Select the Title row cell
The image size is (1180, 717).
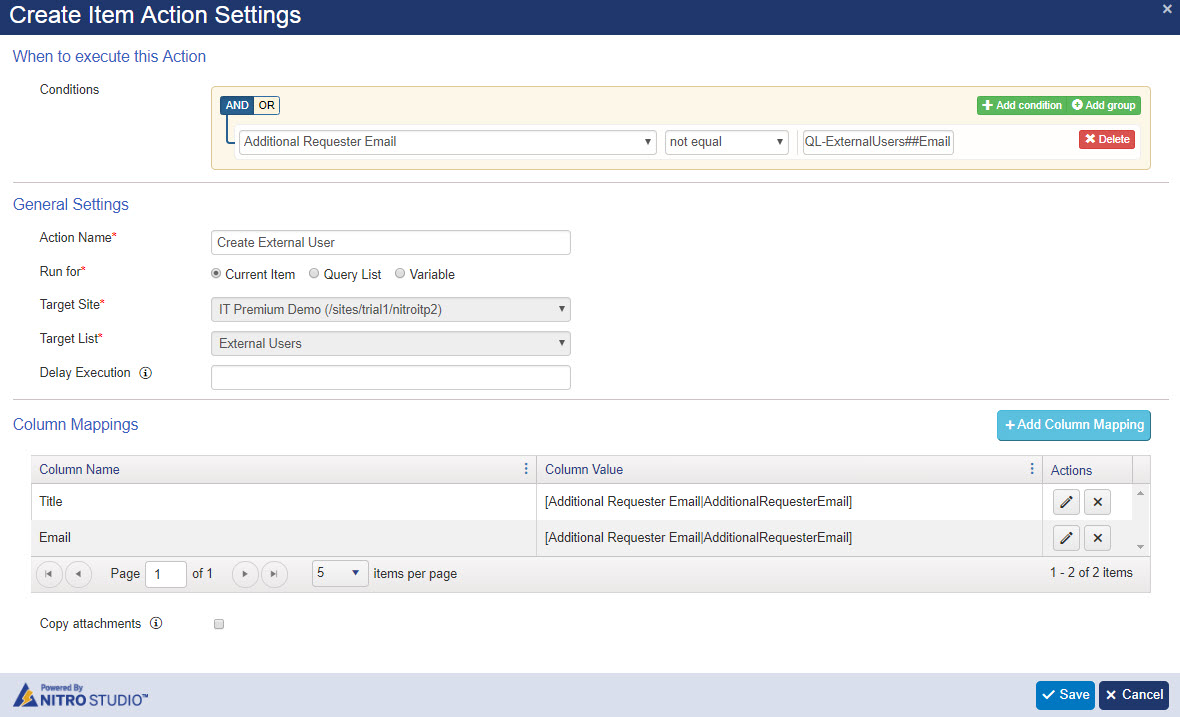coord(283,502)
